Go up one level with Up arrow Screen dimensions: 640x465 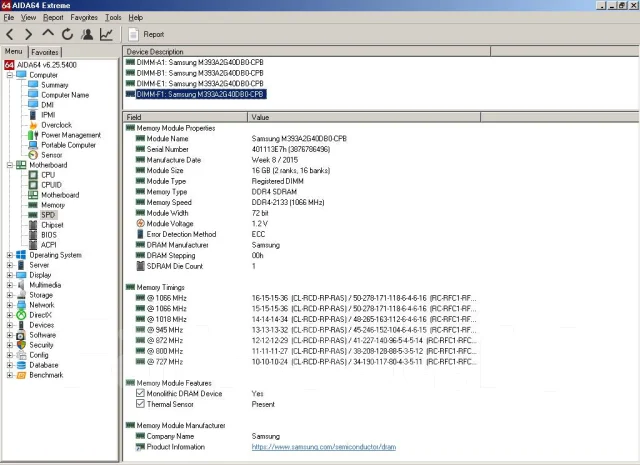click(x=48, y=33)
